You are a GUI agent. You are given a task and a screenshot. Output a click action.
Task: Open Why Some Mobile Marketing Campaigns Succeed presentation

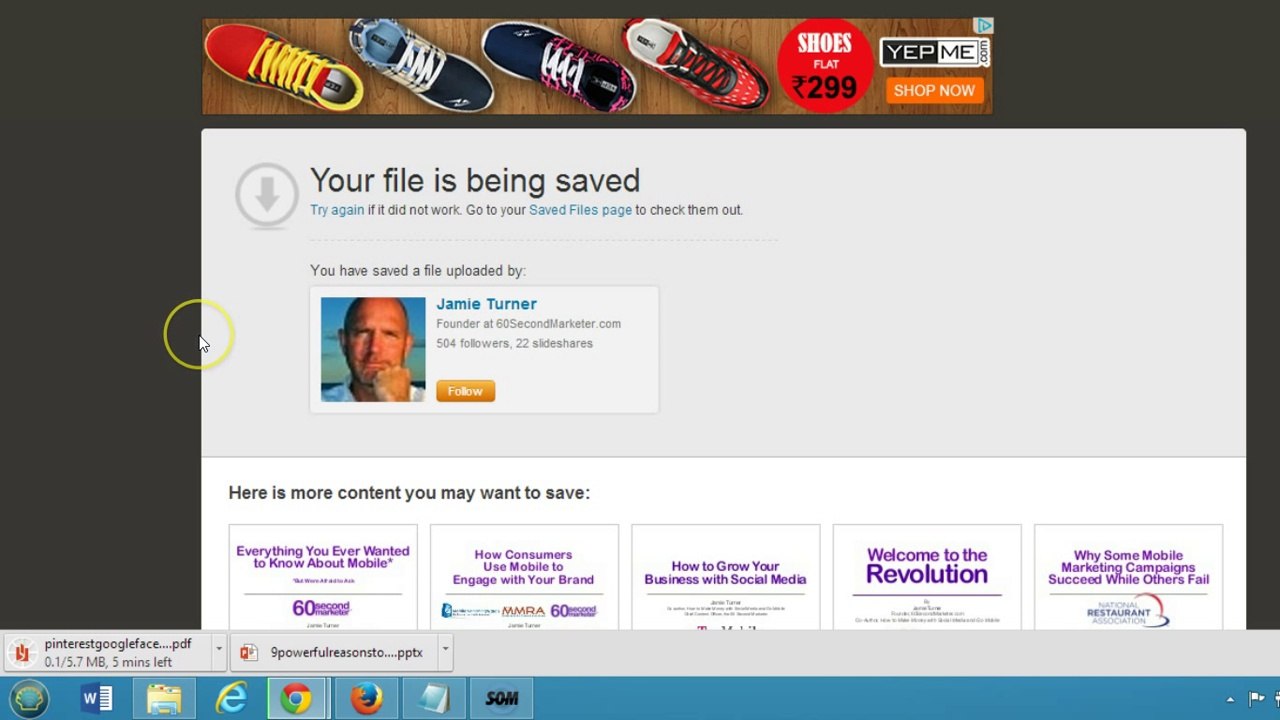[1128, 577]
